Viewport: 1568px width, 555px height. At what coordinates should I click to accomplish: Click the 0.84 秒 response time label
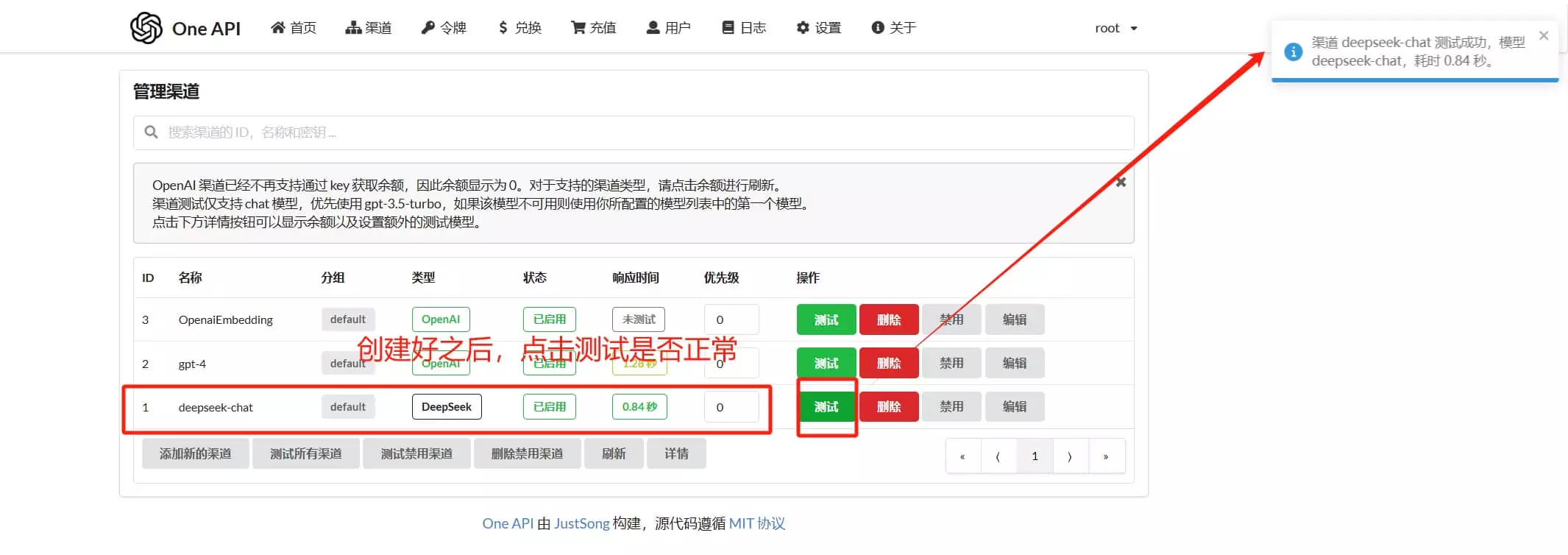point(639,406)
